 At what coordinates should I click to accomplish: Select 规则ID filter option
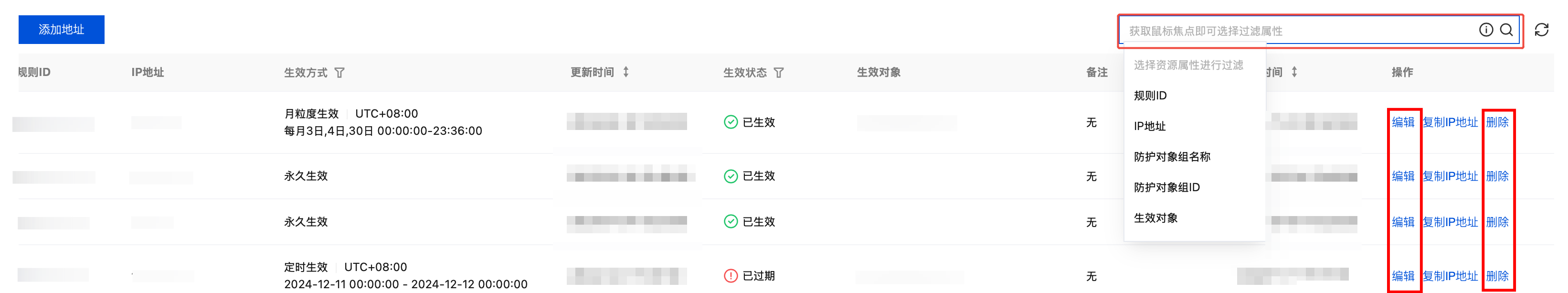click(x=1150, y=96)
